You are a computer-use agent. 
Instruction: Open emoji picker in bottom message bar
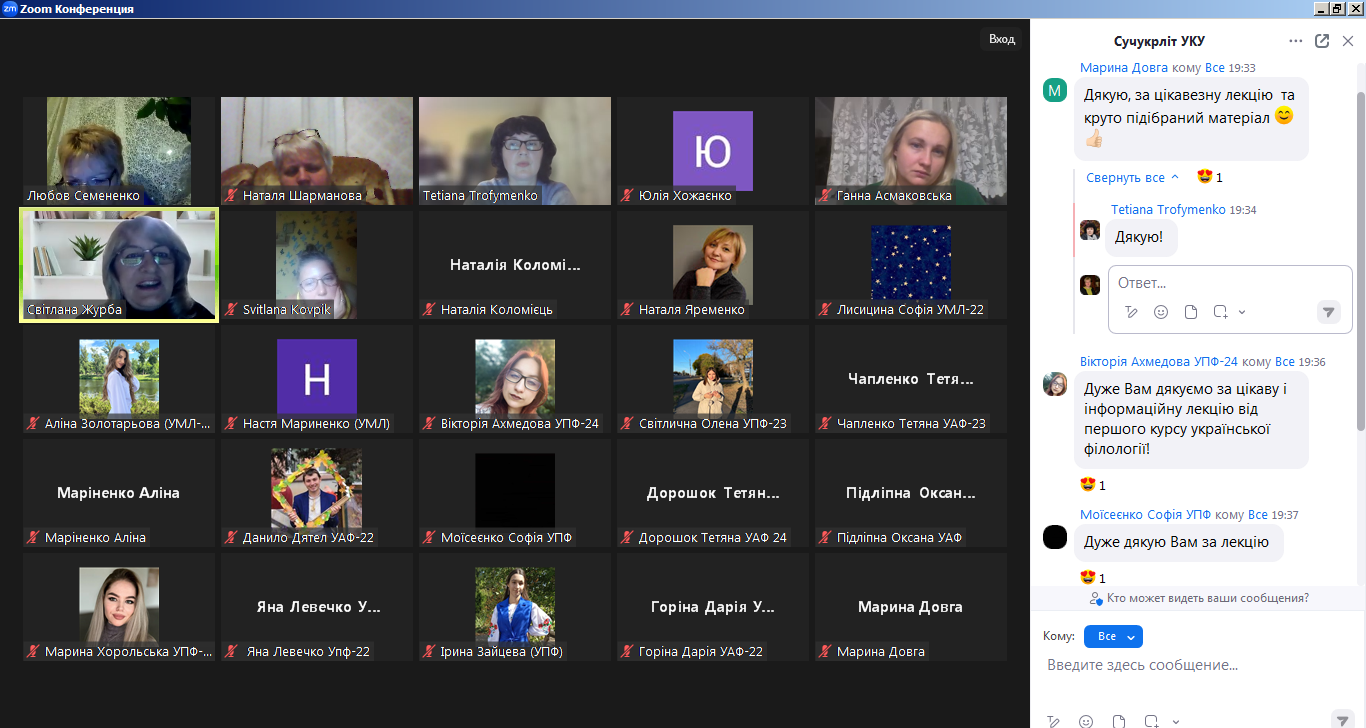(x=1087, y=721)
